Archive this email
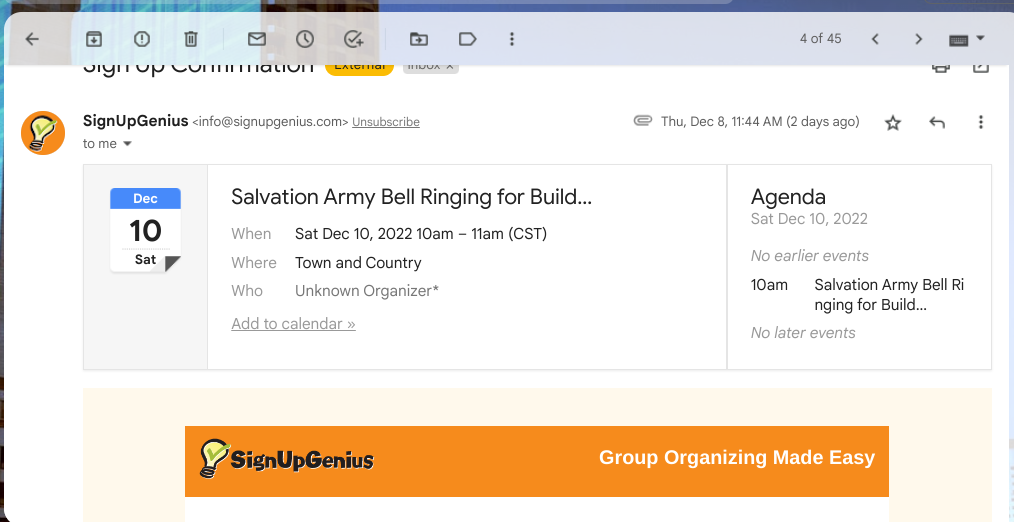Image resolution: width=1014 pixels, height=522 pixels. [93, 39]
